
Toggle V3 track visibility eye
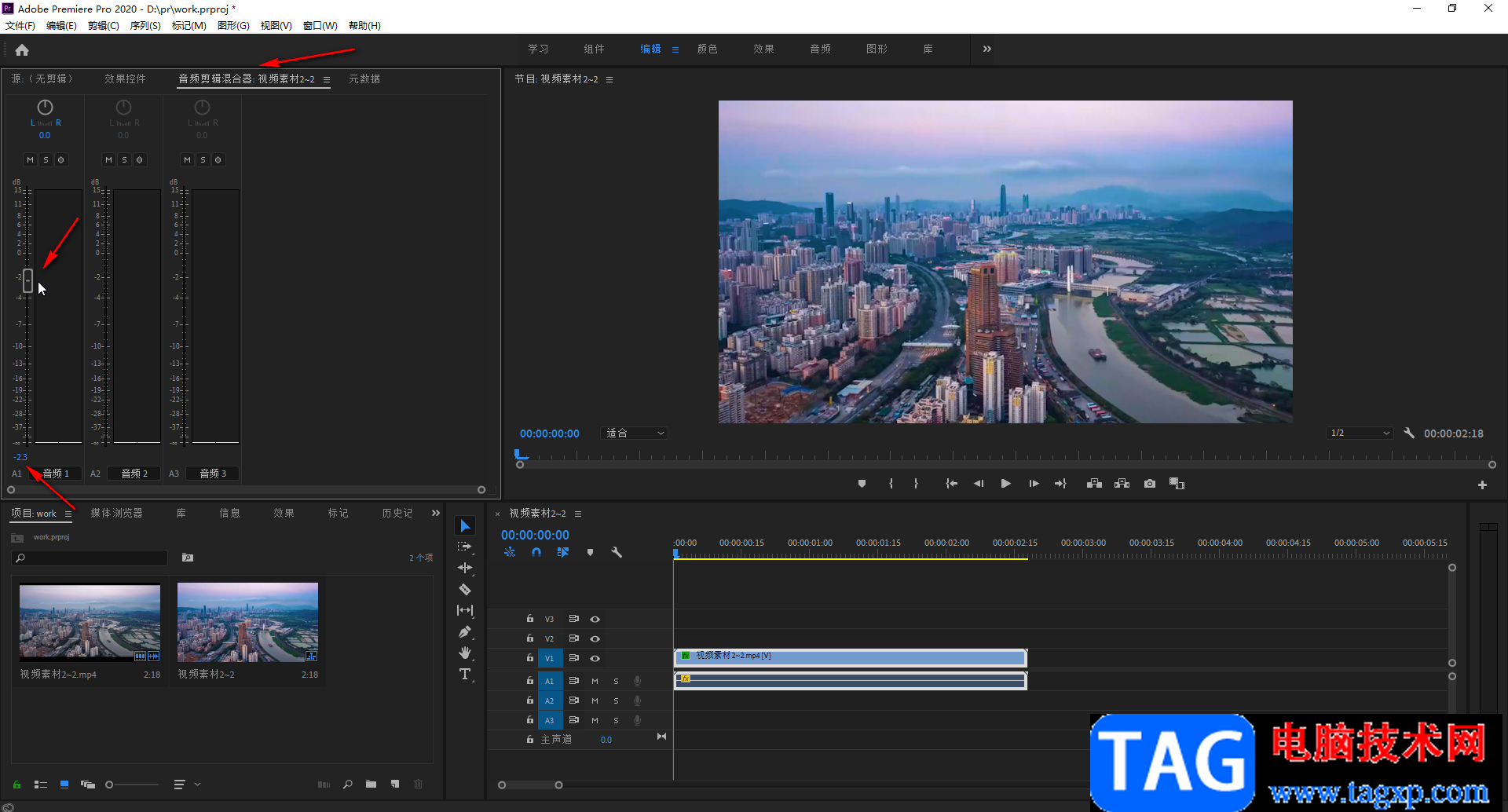[x=595, y=620]
